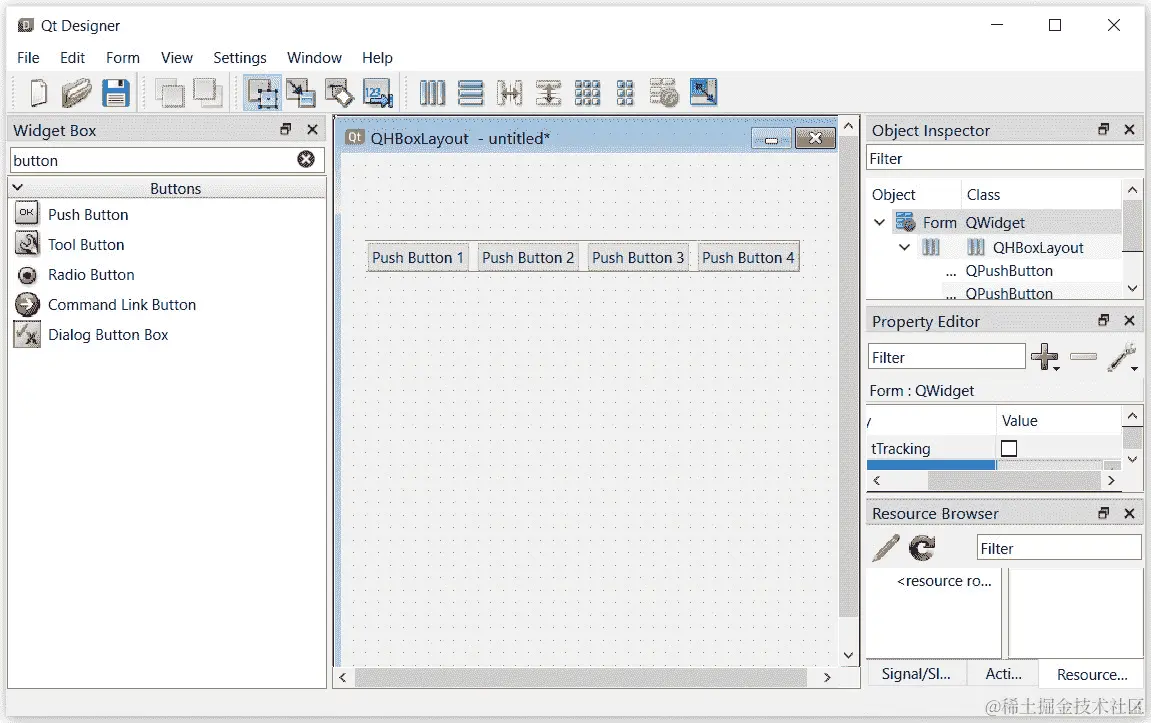Click the remove dynamic property minus button
The image size is (1151, 723).
pyautogui.click(x=1083, y=357)
